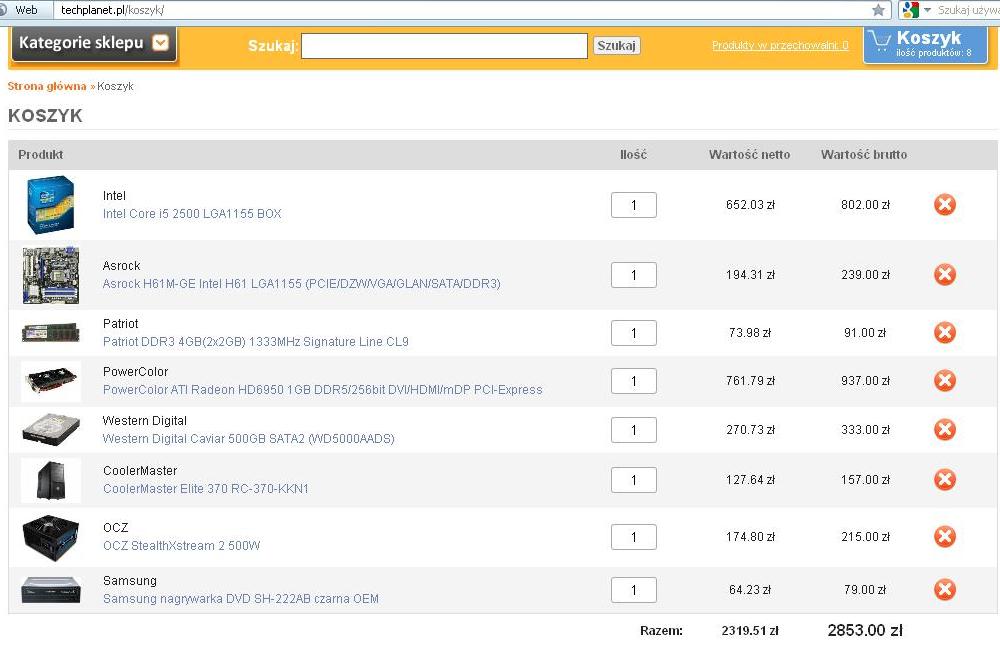Open Samsung nagrywarka DVD SH-222AB link
1000x653 pixels.
pyautogui.click(x=241, y=599)
